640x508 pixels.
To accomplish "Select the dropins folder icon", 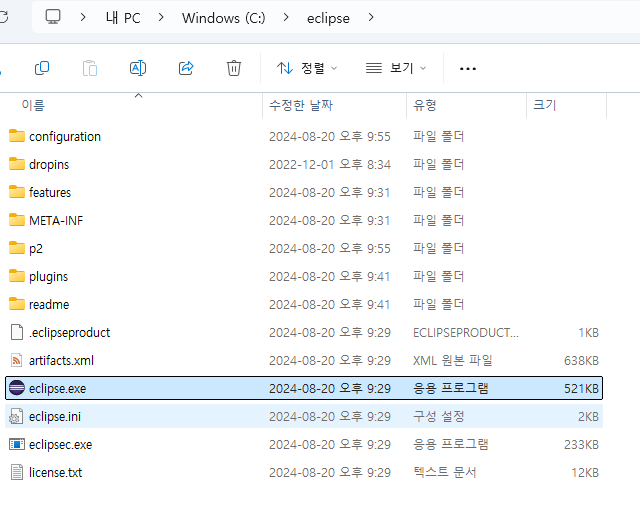I will click(17, 164).
